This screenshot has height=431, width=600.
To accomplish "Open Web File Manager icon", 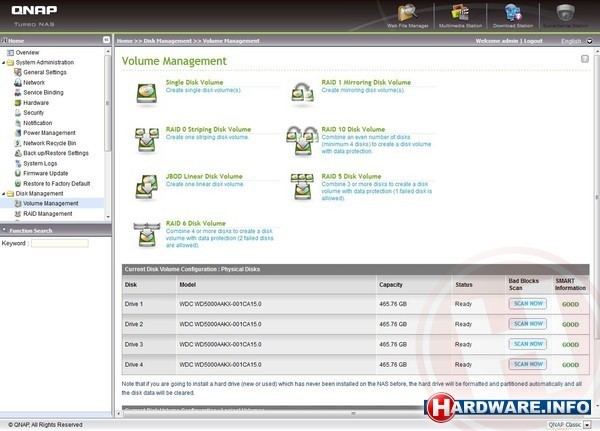I will coord(407,13).
